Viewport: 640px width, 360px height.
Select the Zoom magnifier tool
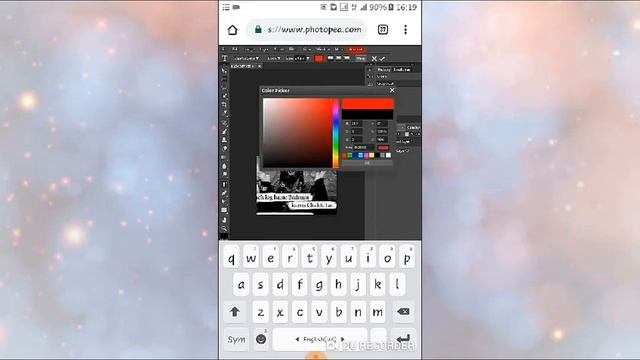point(224,229)
